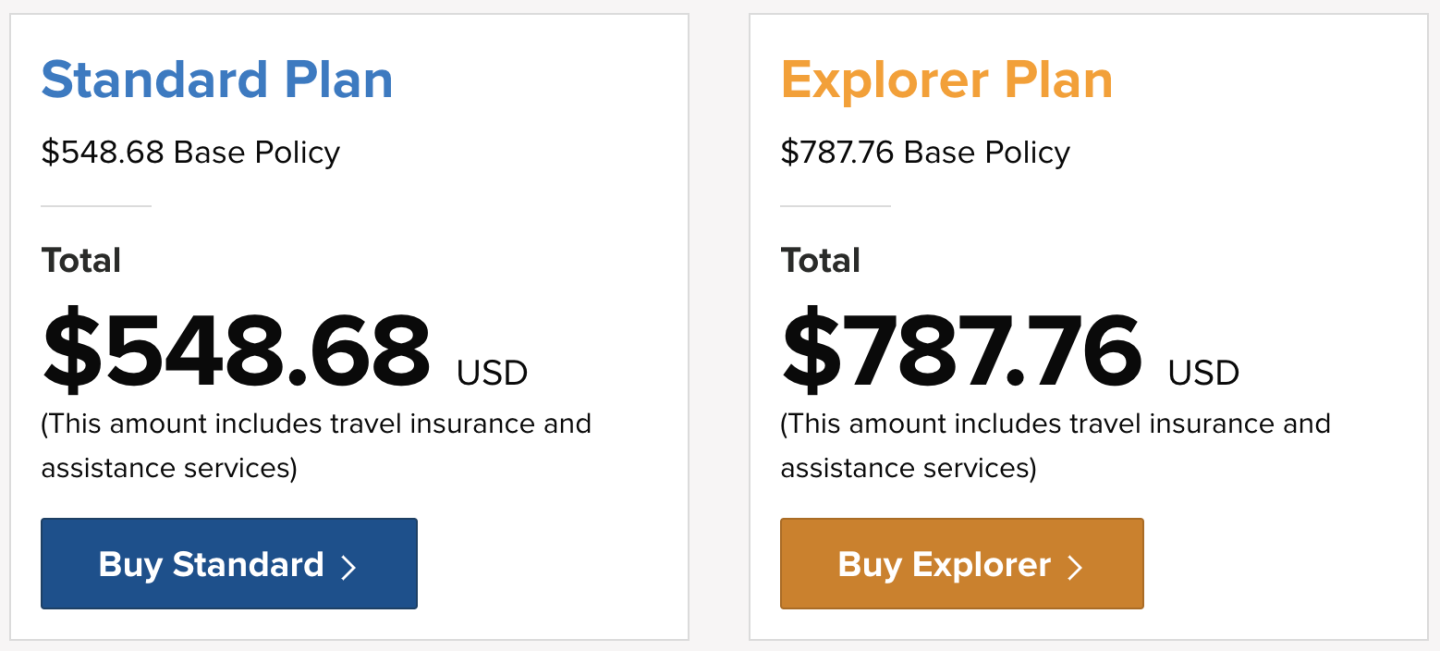Click the arrow chevron in Buy Standard
This screenshot has height=651, width=1440.
[x=348, y=567]
